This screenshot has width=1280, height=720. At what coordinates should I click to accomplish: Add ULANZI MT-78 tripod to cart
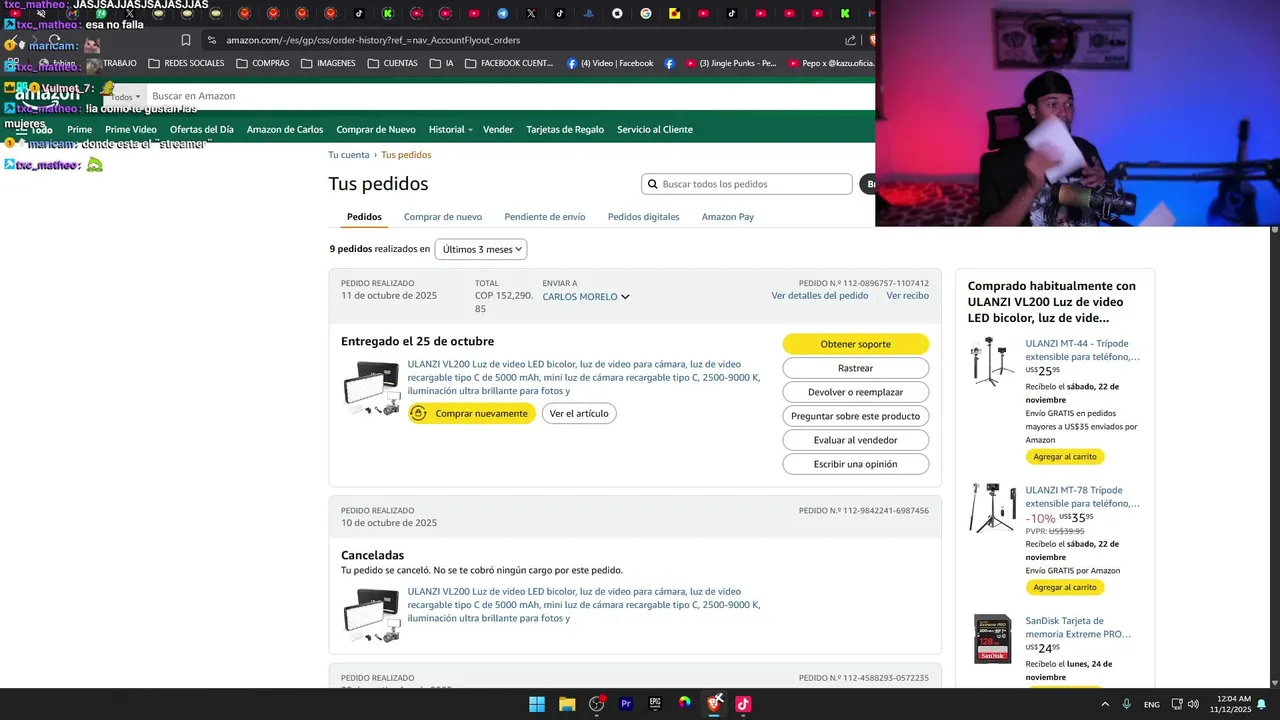pyautogui.click(x=1065, y=587)
